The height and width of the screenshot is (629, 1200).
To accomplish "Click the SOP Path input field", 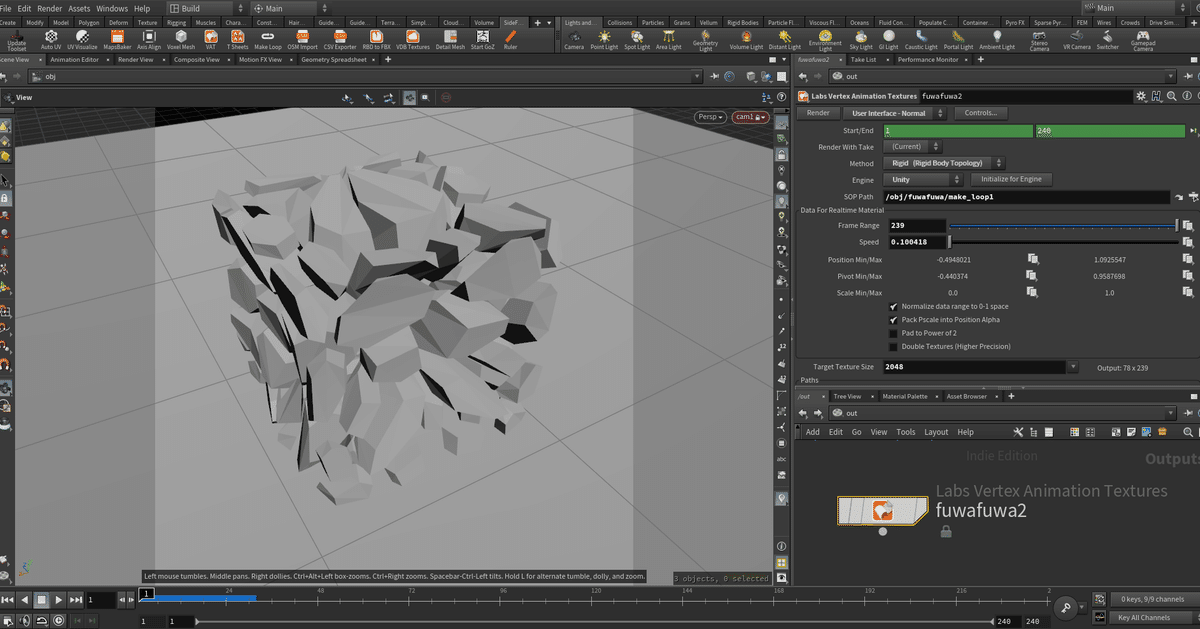I will pos(1026,197).
